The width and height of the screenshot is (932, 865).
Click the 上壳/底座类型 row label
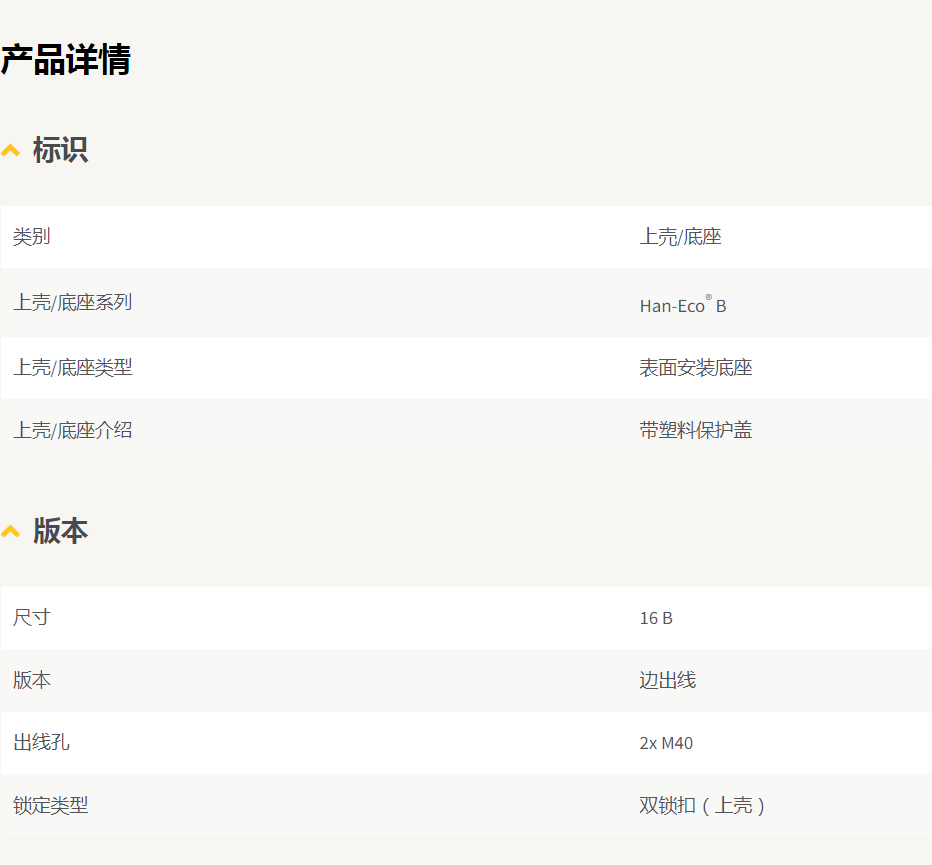[73, 367]
